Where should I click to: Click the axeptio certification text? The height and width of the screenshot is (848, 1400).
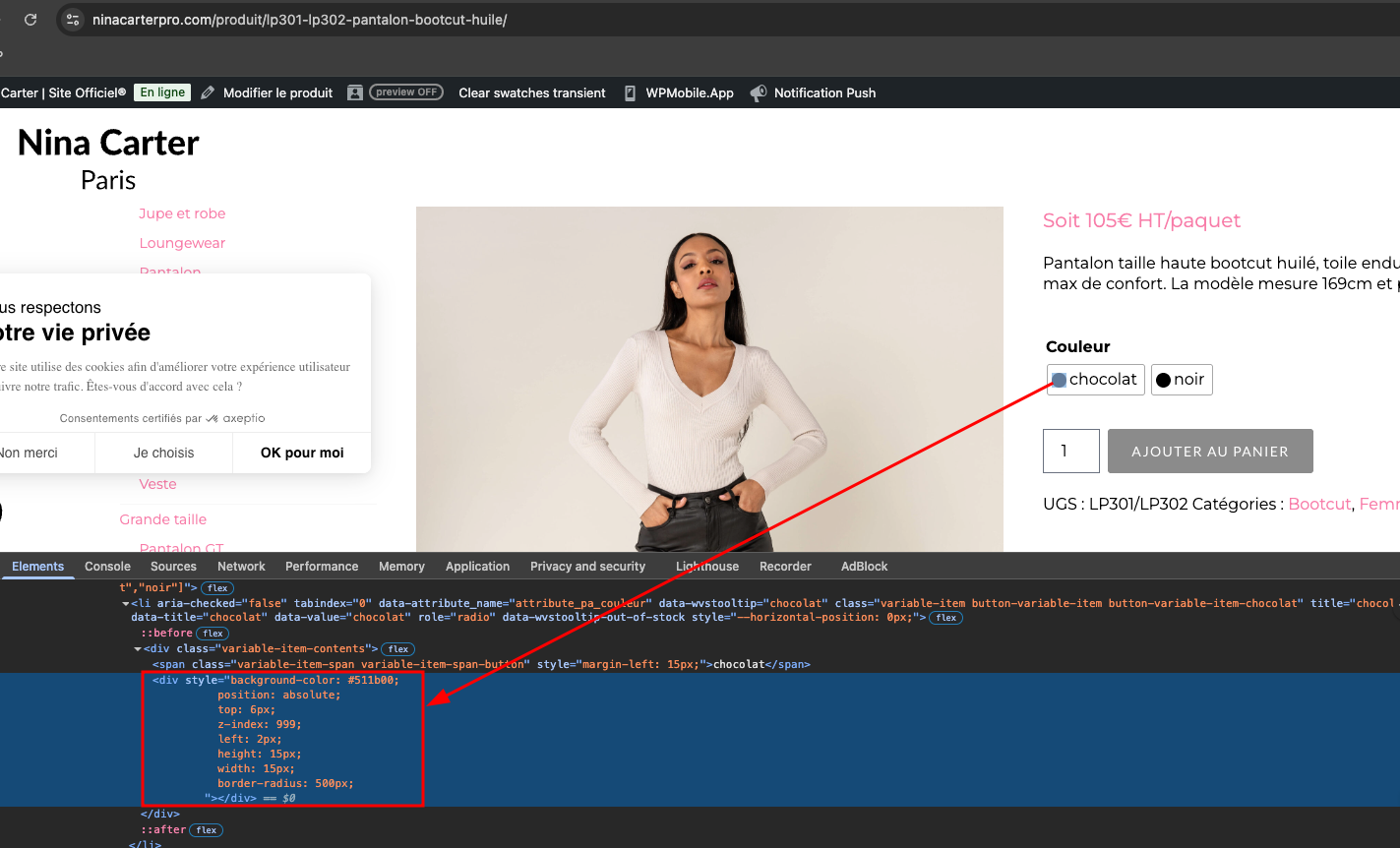click(162, 418)
